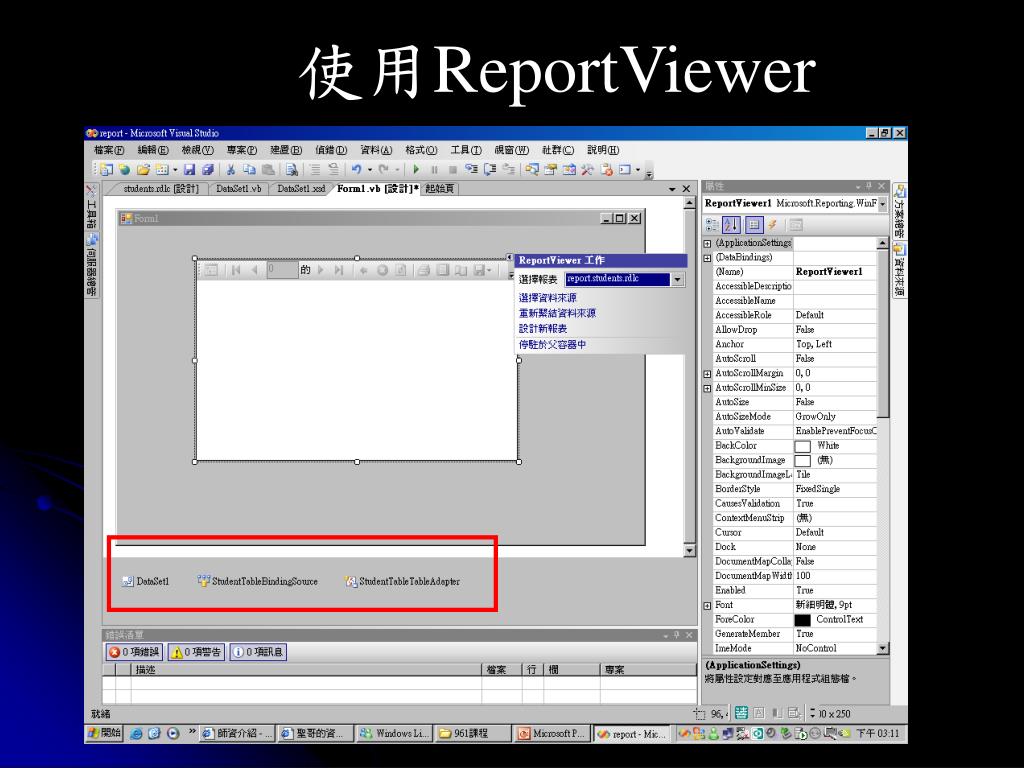
Task: Click the 停駐於父容器中 link
Action: coord(552,344)
